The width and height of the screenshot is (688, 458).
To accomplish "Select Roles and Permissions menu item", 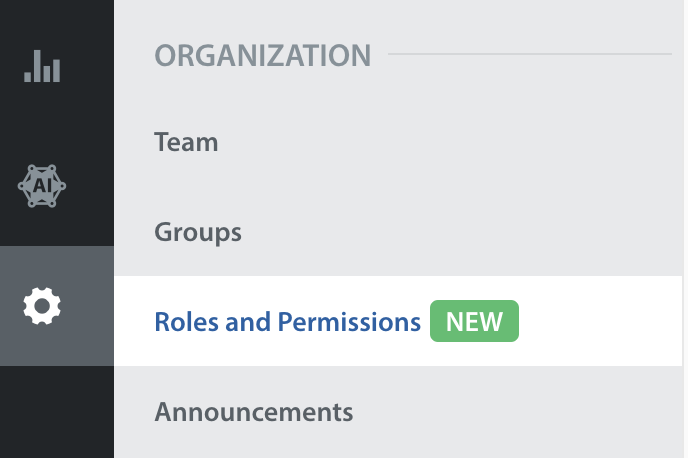I will [x=398, y=321].
